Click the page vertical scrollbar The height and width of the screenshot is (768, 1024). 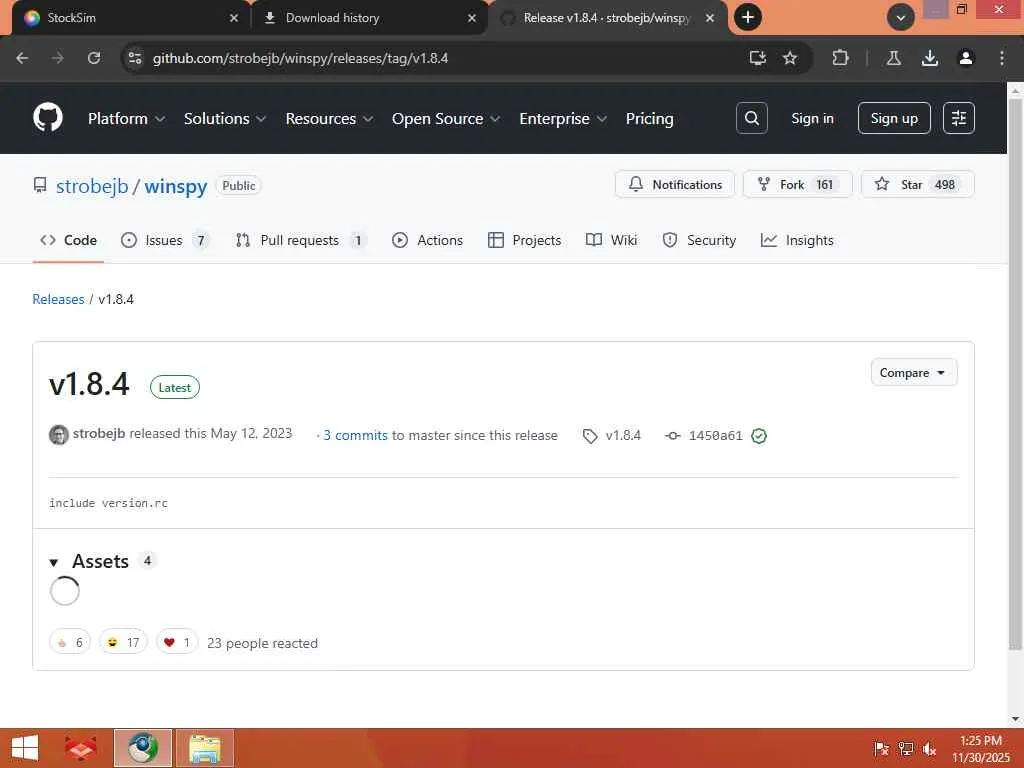click(1016, 372)
